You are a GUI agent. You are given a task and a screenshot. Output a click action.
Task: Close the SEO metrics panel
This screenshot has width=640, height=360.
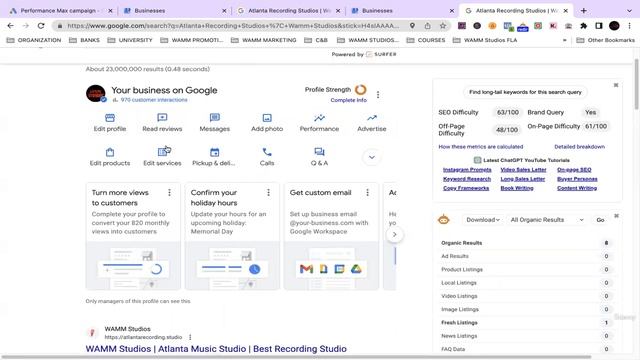[x=616, y=85]
